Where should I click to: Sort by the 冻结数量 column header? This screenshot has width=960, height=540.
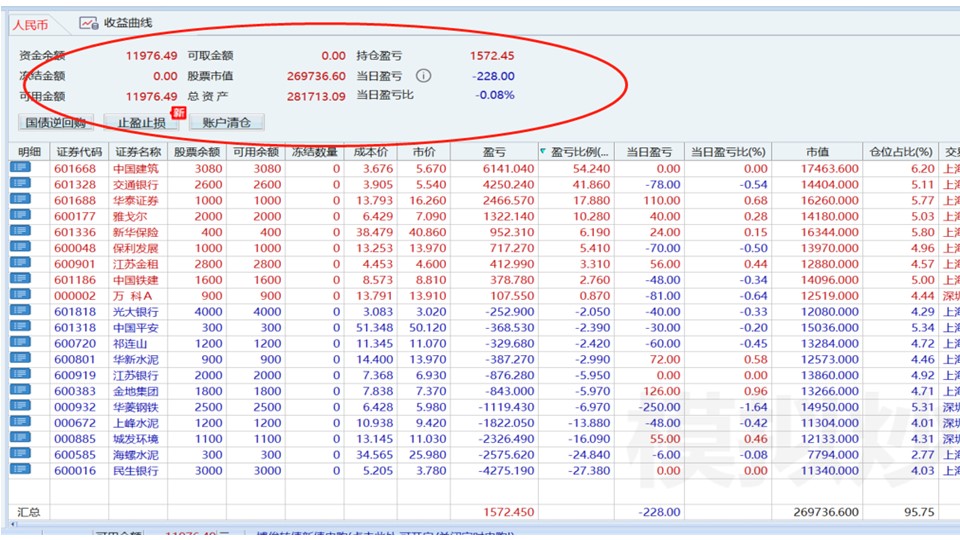[314, 152]
